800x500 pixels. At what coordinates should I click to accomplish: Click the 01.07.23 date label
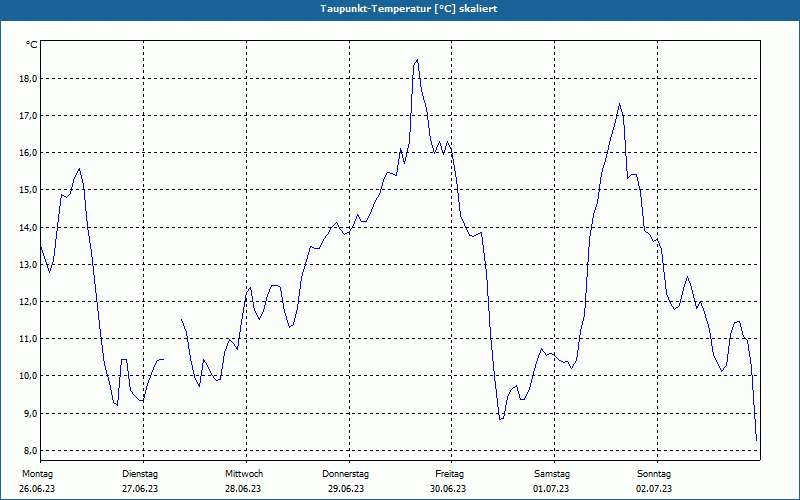click(551, 489)
